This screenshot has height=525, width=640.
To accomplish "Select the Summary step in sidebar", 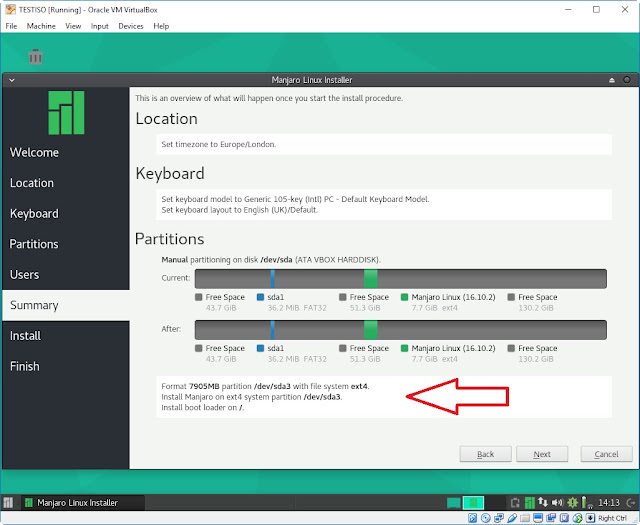I will pyautogui.click(x=66, y=305).
